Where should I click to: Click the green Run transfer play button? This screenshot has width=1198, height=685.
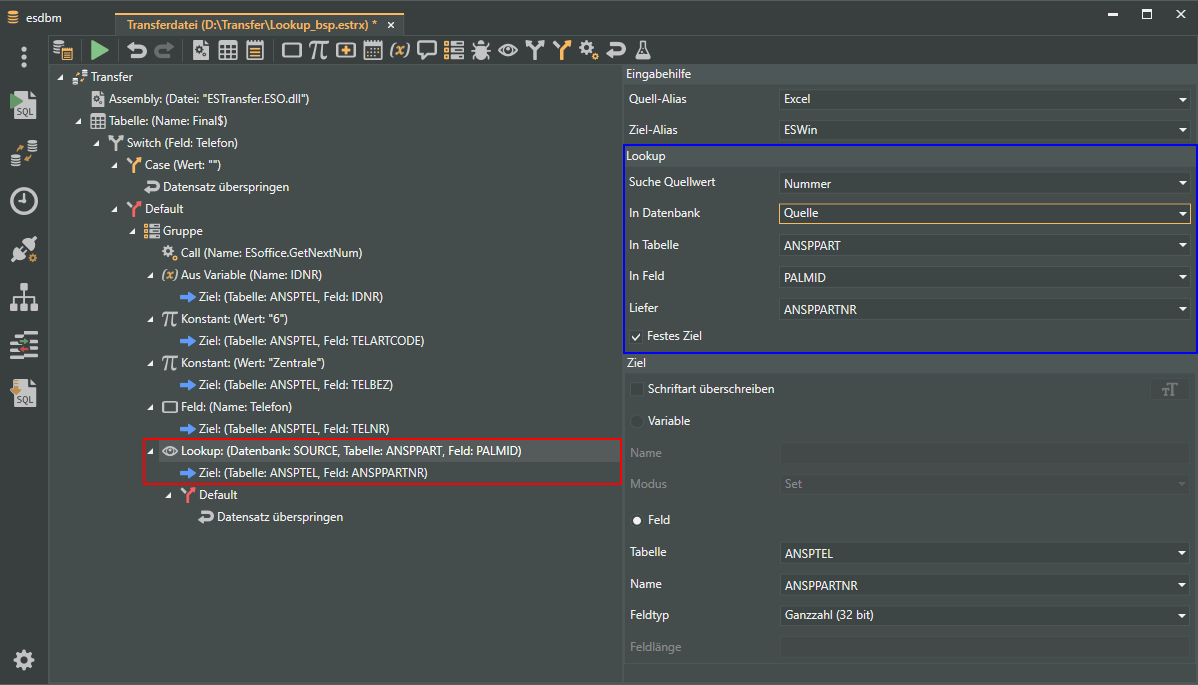point(99,50)
